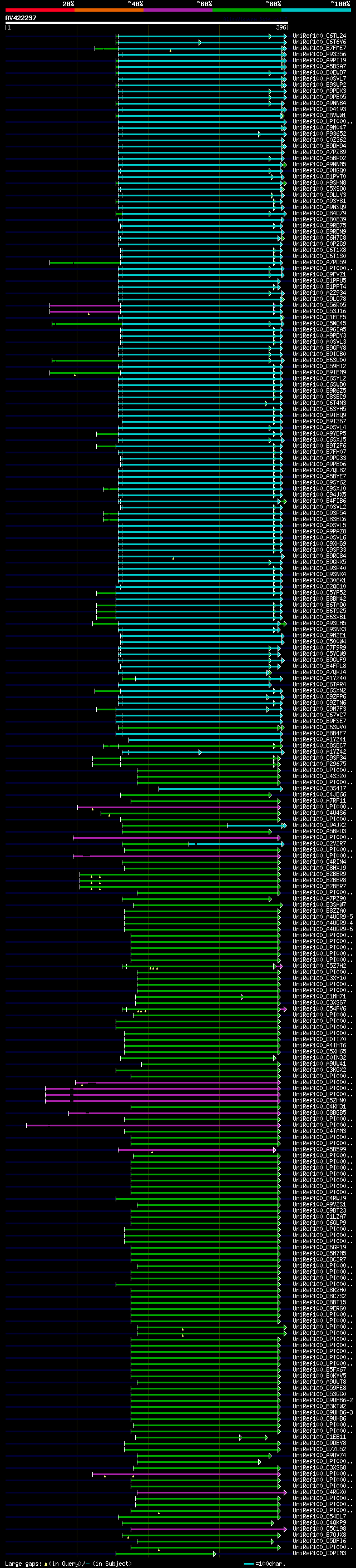The height and width of the screenshot is (1568, 356).
Task: Select the UniRef100_A9NNM5 entry
Action: click(319, 164)
